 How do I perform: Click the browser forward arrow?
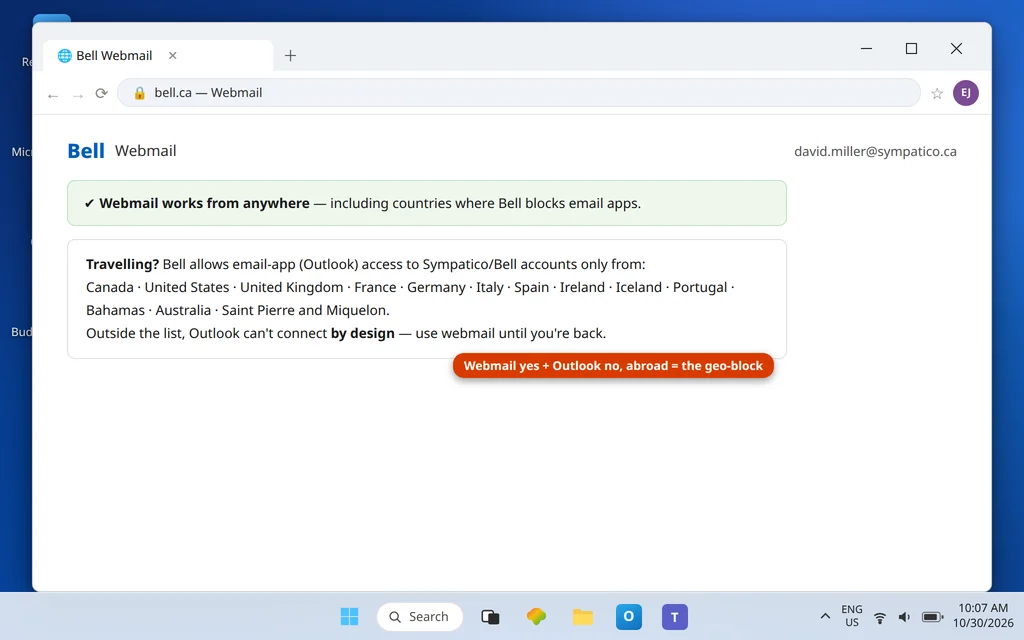point(78,95)
